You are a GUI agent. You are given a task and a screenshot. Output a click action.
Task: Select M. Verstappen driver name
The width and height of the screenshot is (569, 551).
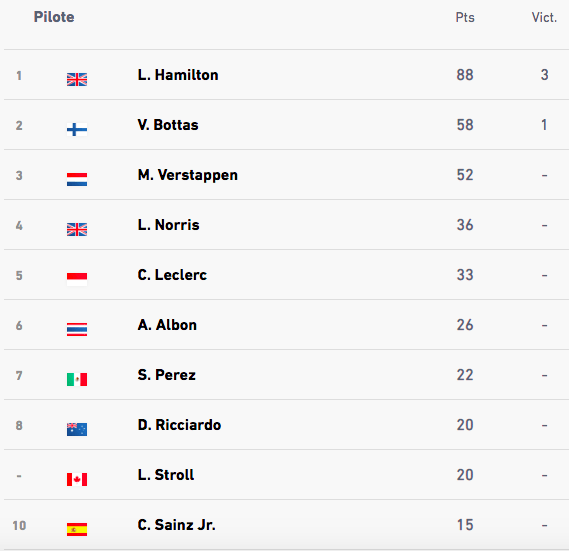tap(188, 175)
